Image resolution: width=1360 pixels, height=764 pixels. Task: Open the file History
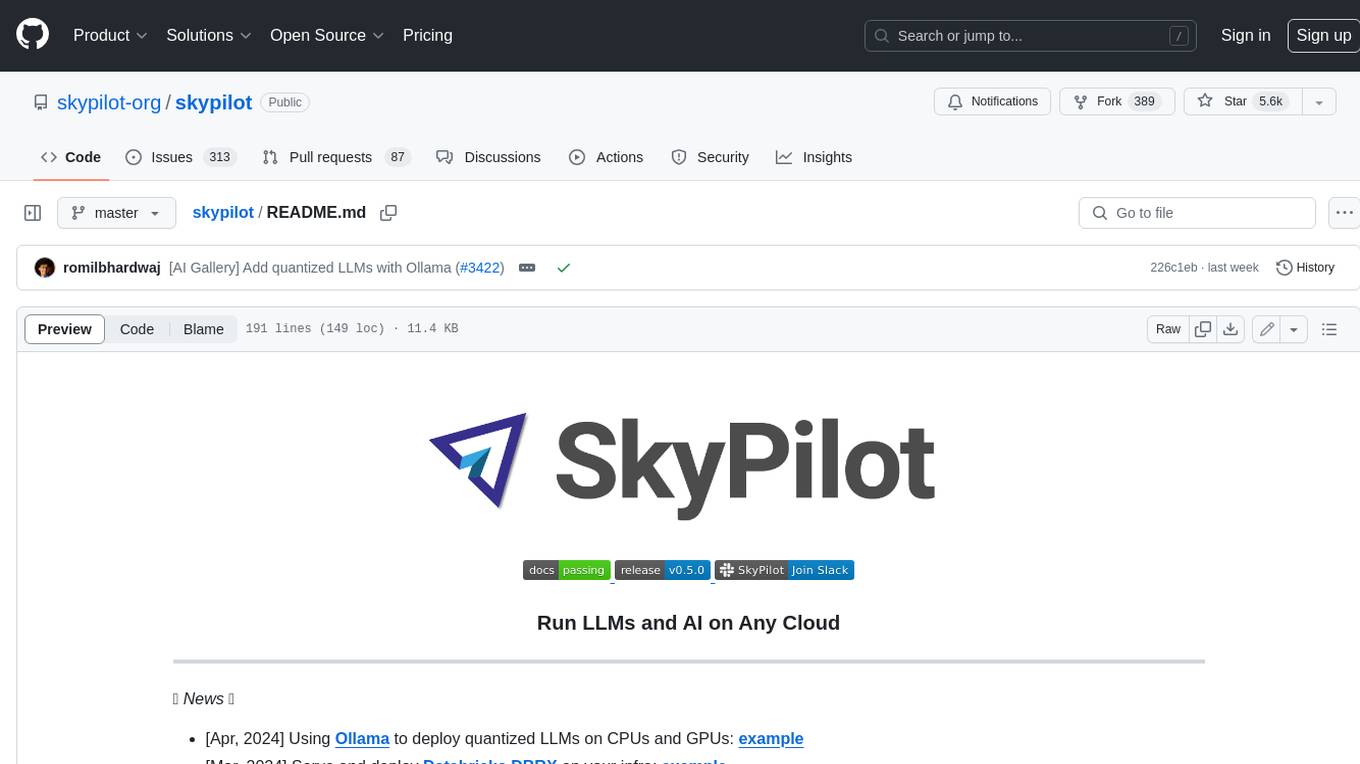point(1305,268)
